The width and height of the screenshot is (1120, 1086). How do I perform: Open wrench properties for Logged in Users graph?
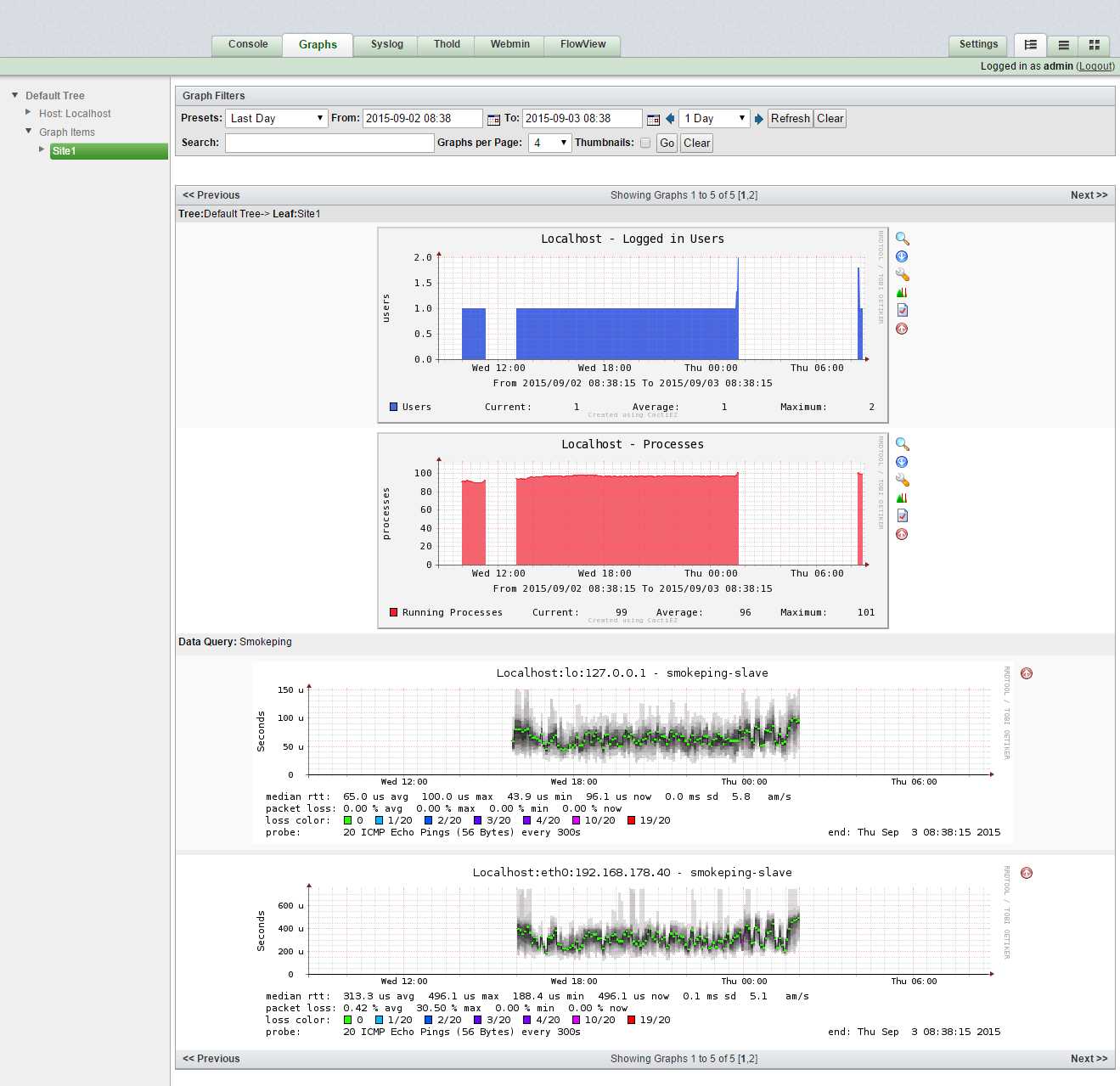click(x=902, y=274)
